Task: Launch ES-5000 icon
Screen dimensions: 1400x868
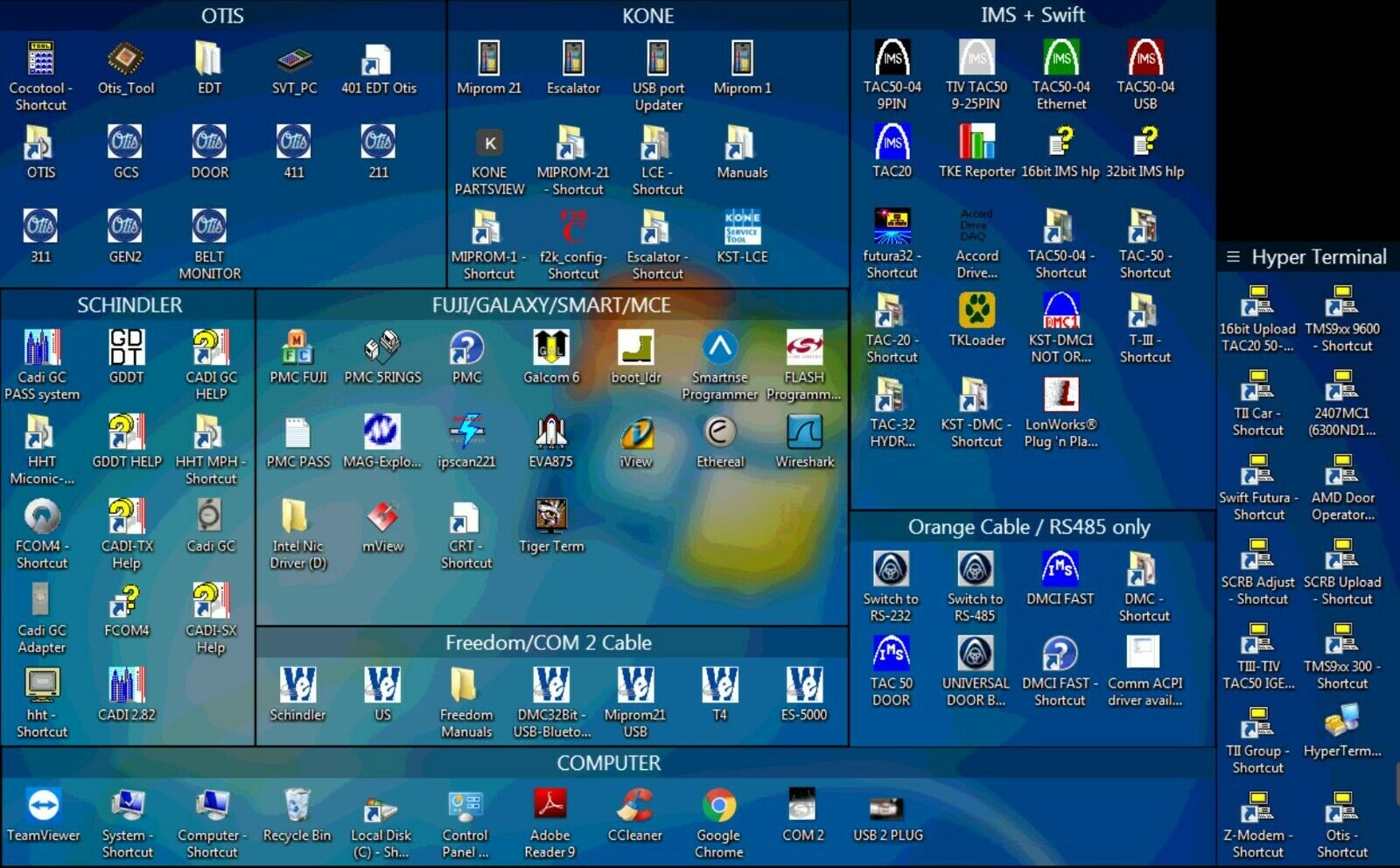Action: click(804, 685)
